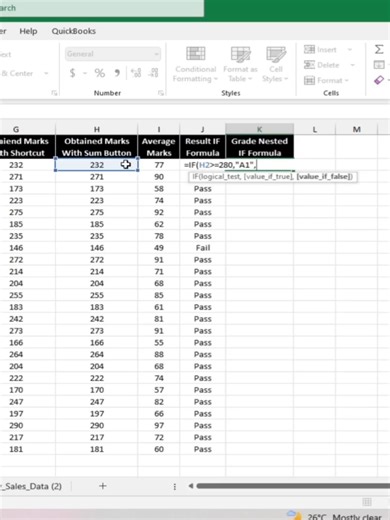
Task: Open the Help ribbon tab
Action: 28,31
